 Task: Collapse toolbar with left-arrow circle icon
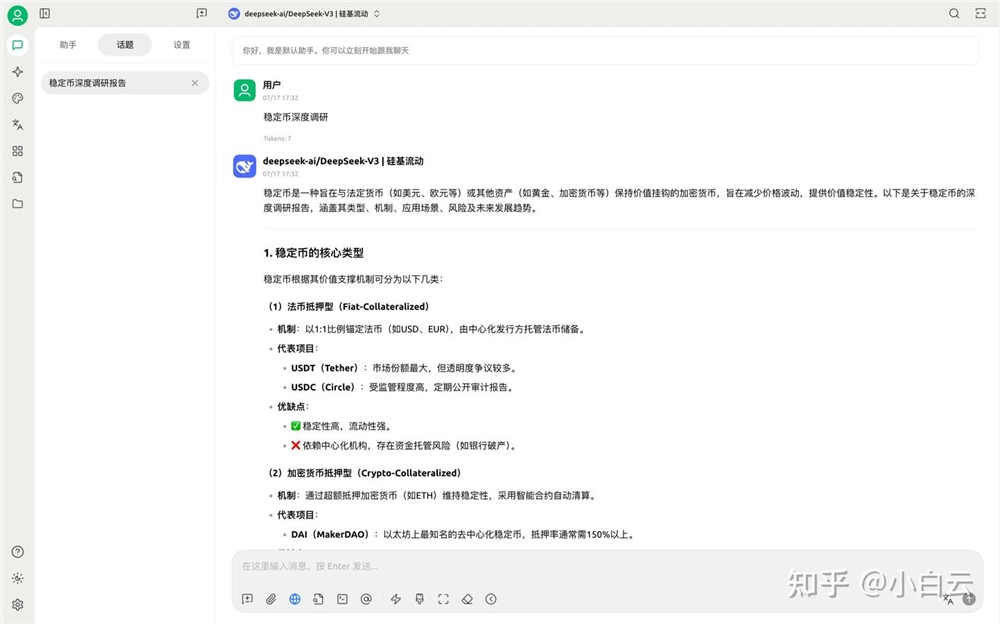click(491, 599)
